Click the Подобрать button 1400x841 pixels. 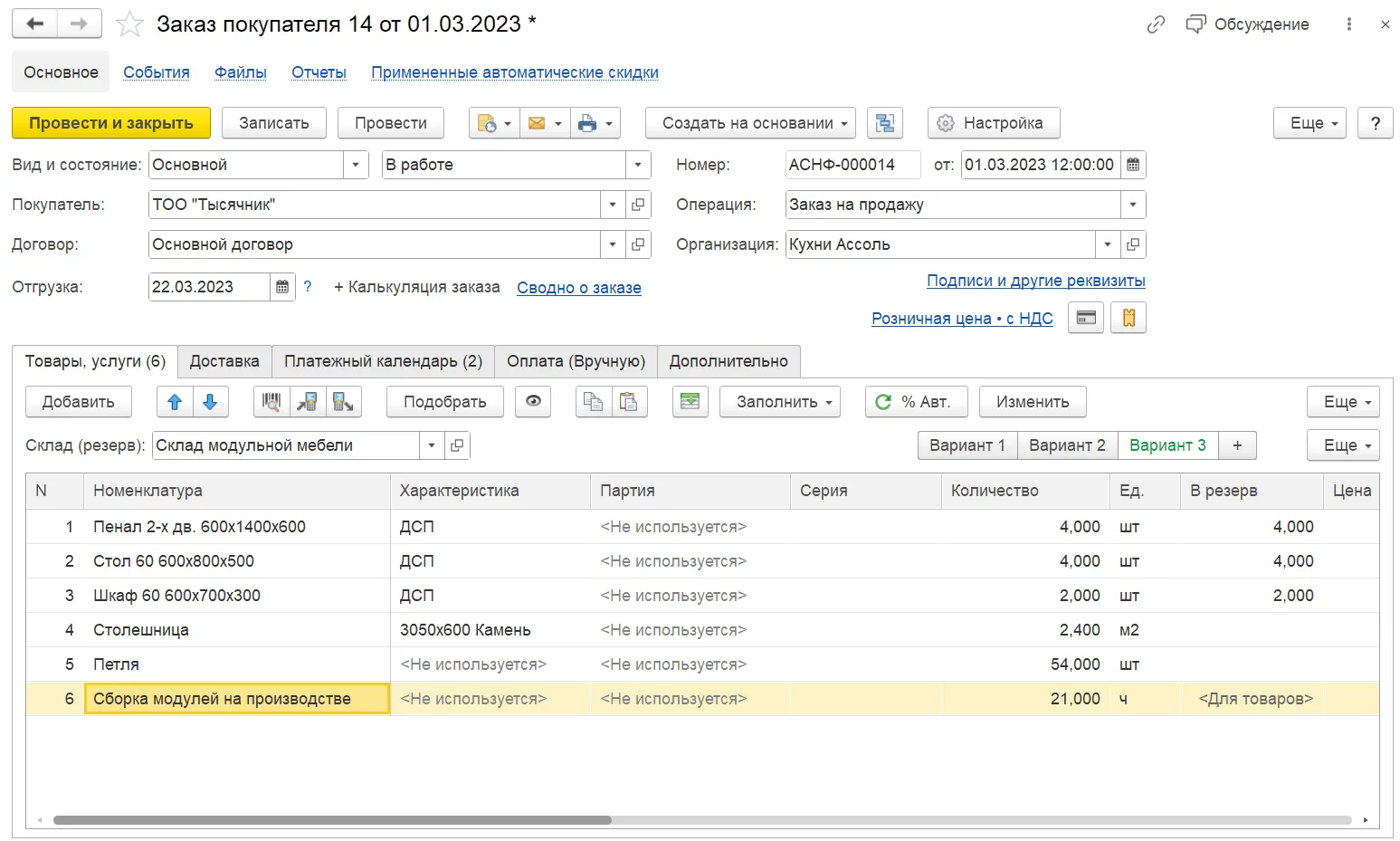(x=445, y=402)
